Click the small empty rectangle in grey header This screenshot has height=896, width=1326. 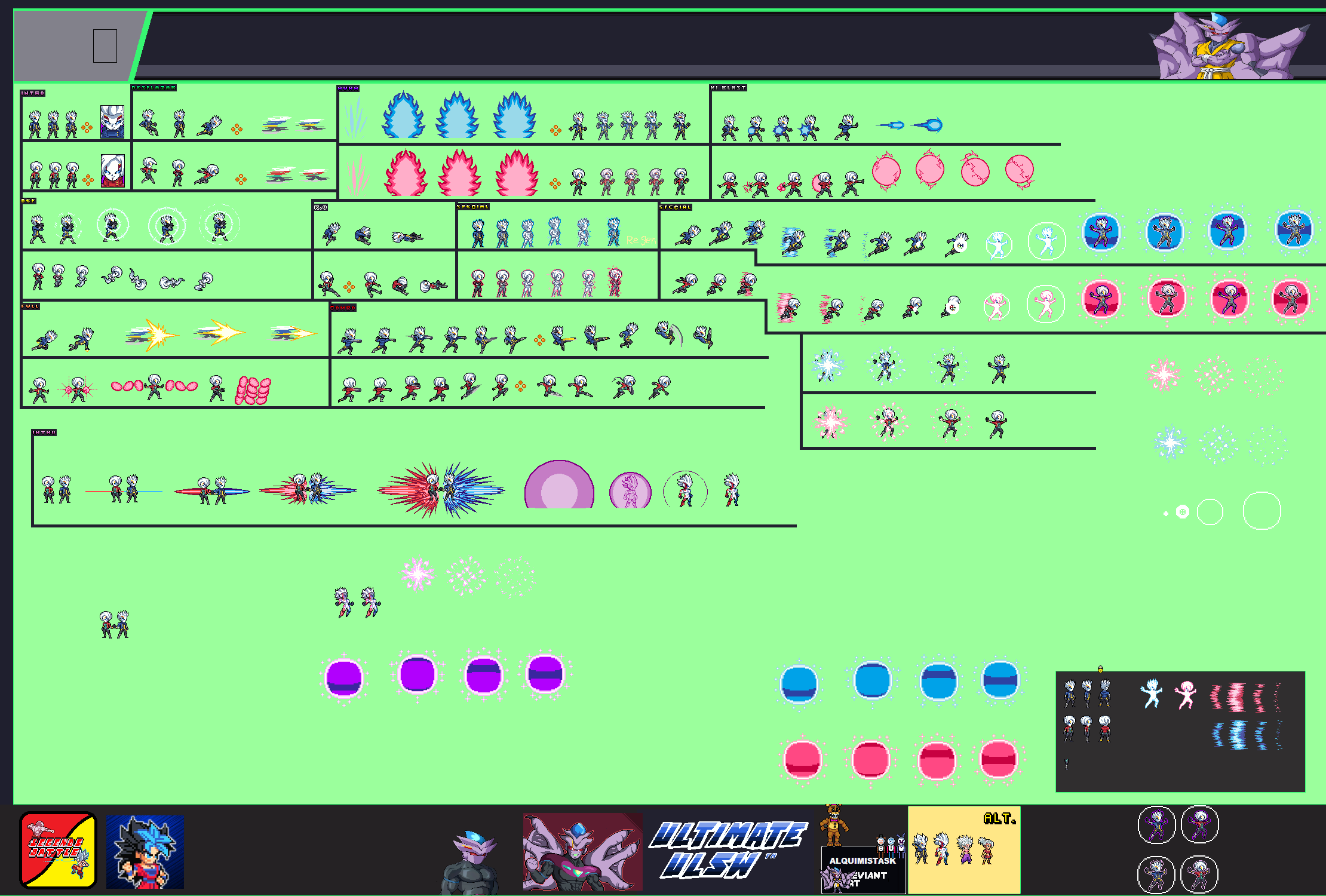(105, 46)
